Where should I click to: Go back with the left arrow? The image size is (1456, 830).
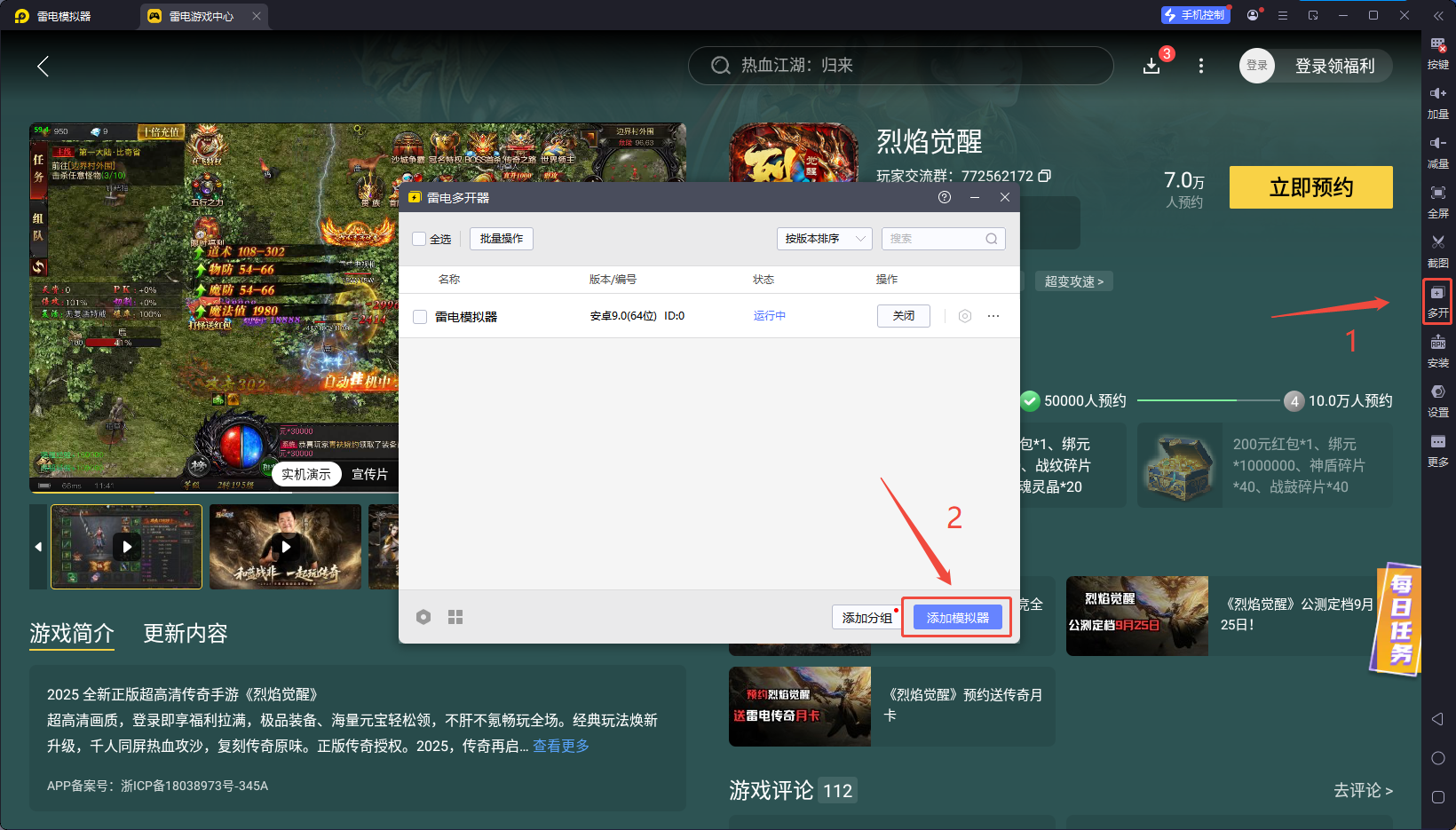tap(43, 66)
